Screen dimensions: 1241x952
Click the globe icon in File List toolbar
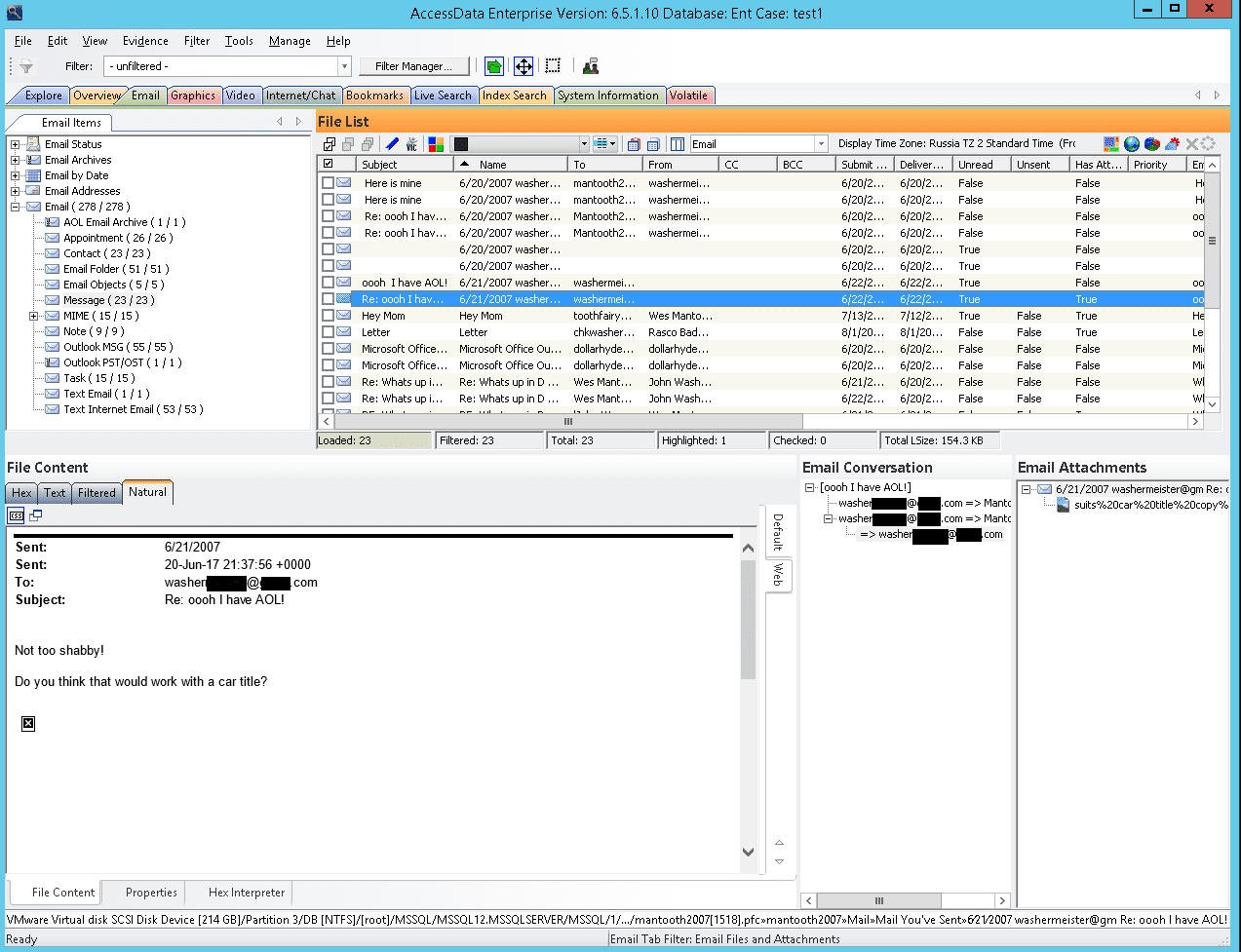[1132, 144]
